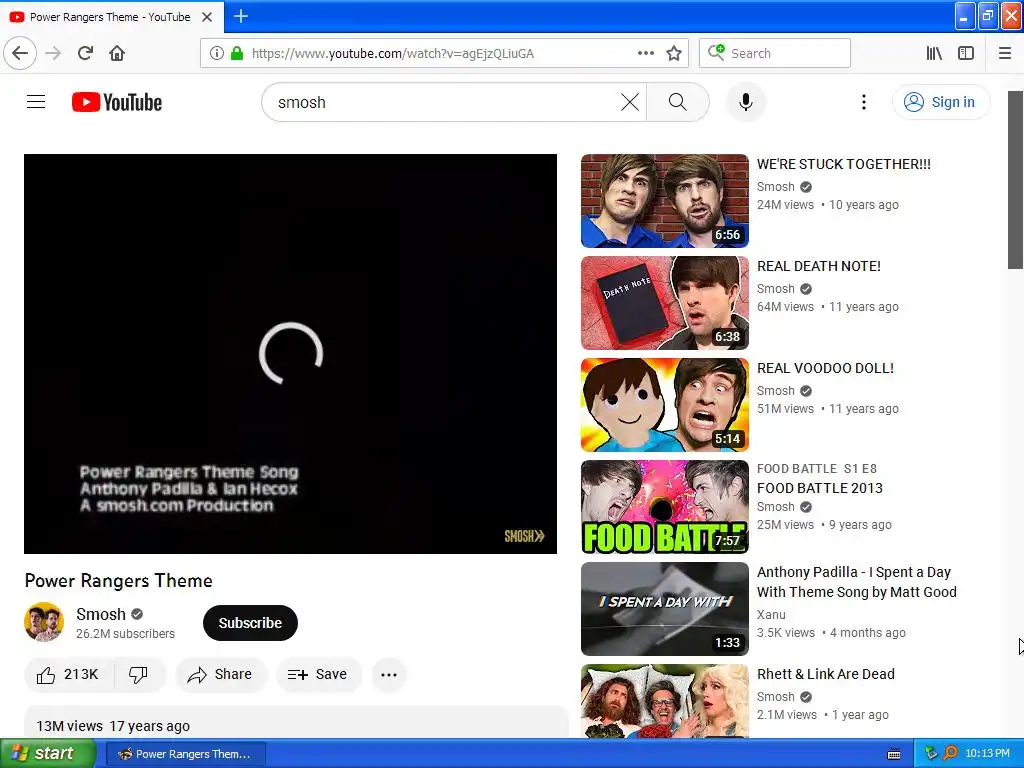Open the Firefox library icon
1024x768 pixels.
coord(934,53)
